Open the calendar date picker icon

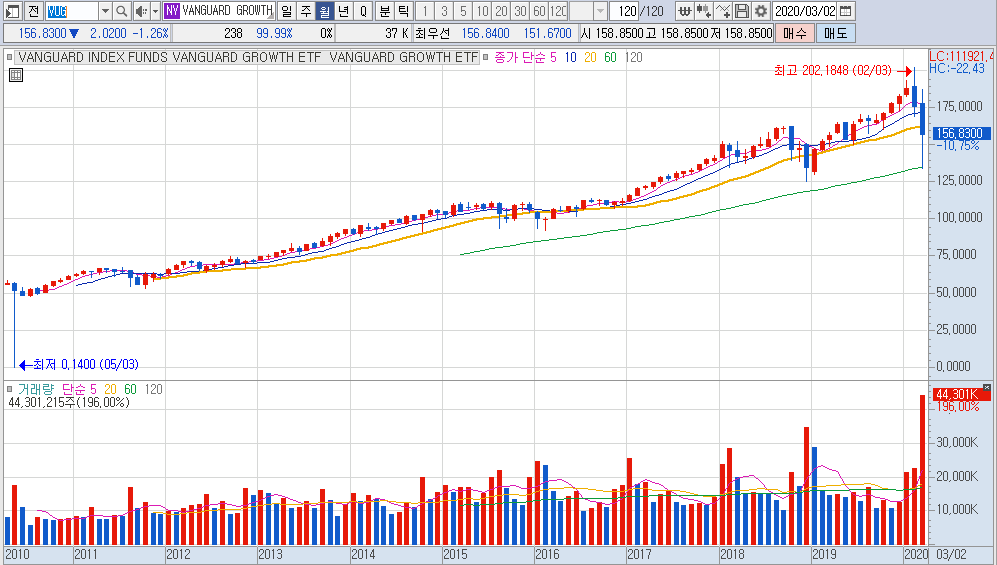pos(845,11)
